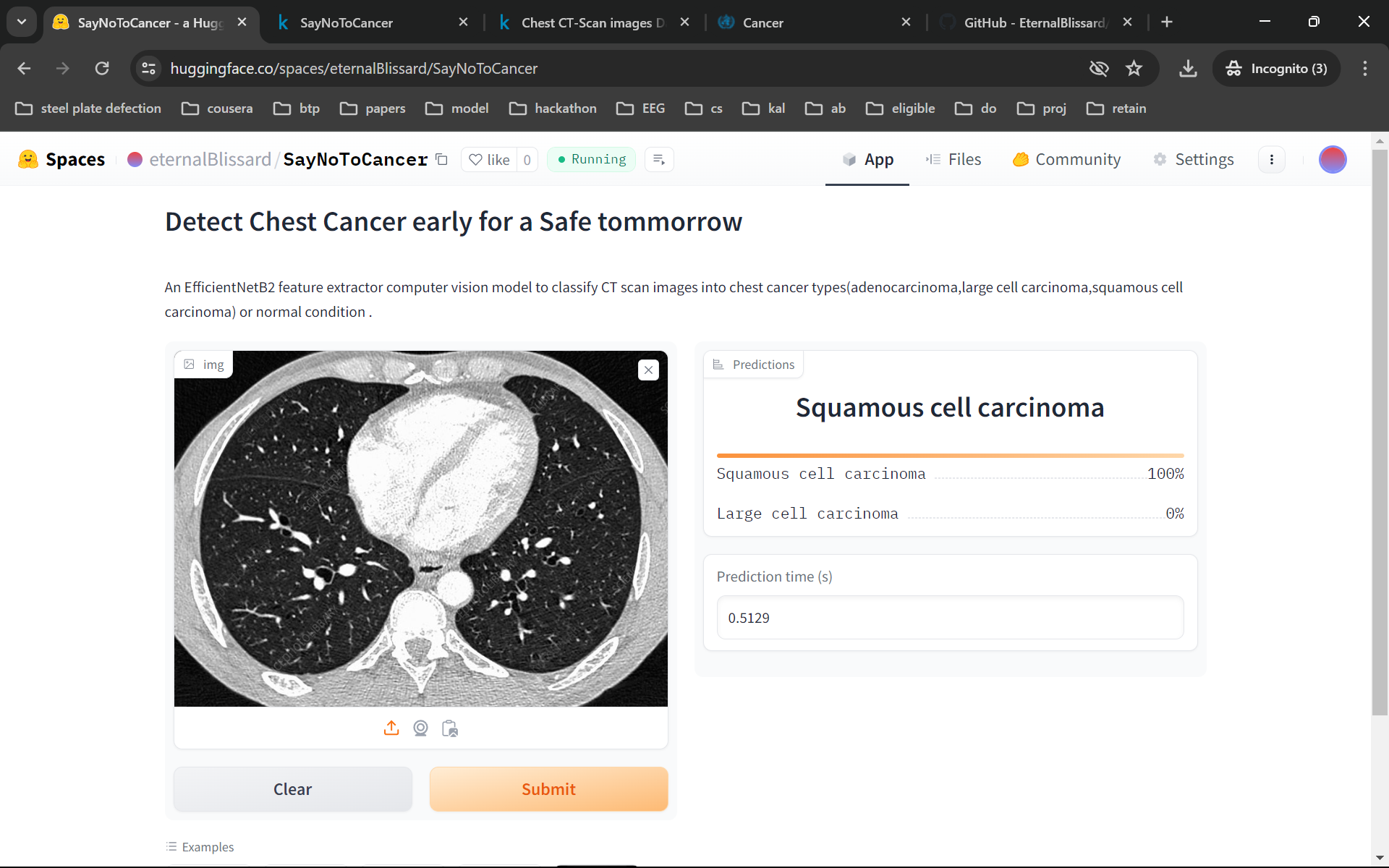The width and height of the screenshot is (1389, 868).
Task: Paste image from clipboard icon
Action: tap(449, 728)
